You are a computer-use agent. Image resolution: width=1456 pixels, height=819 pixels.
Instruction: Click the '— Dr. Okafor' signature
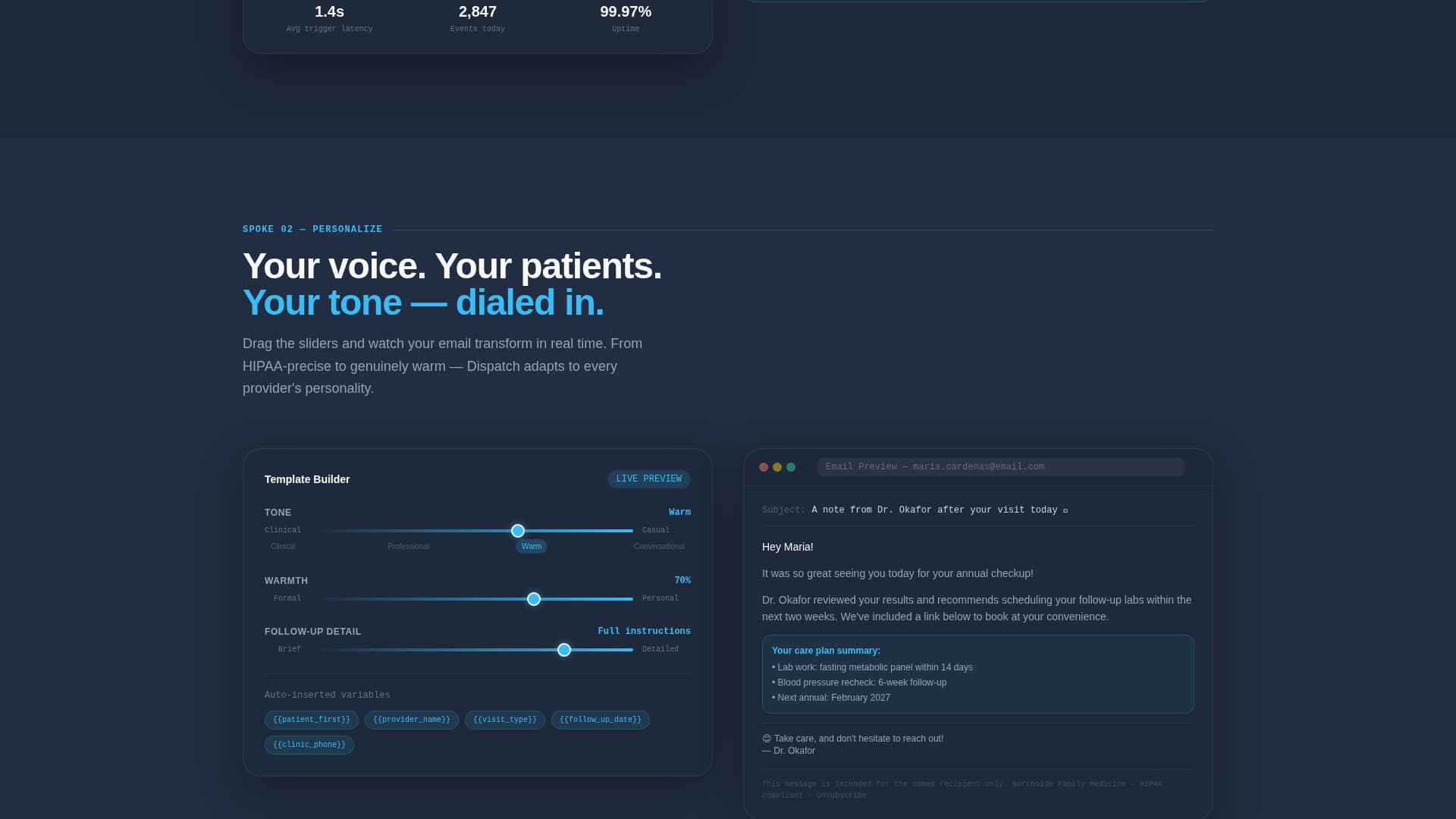pos(789,751)
